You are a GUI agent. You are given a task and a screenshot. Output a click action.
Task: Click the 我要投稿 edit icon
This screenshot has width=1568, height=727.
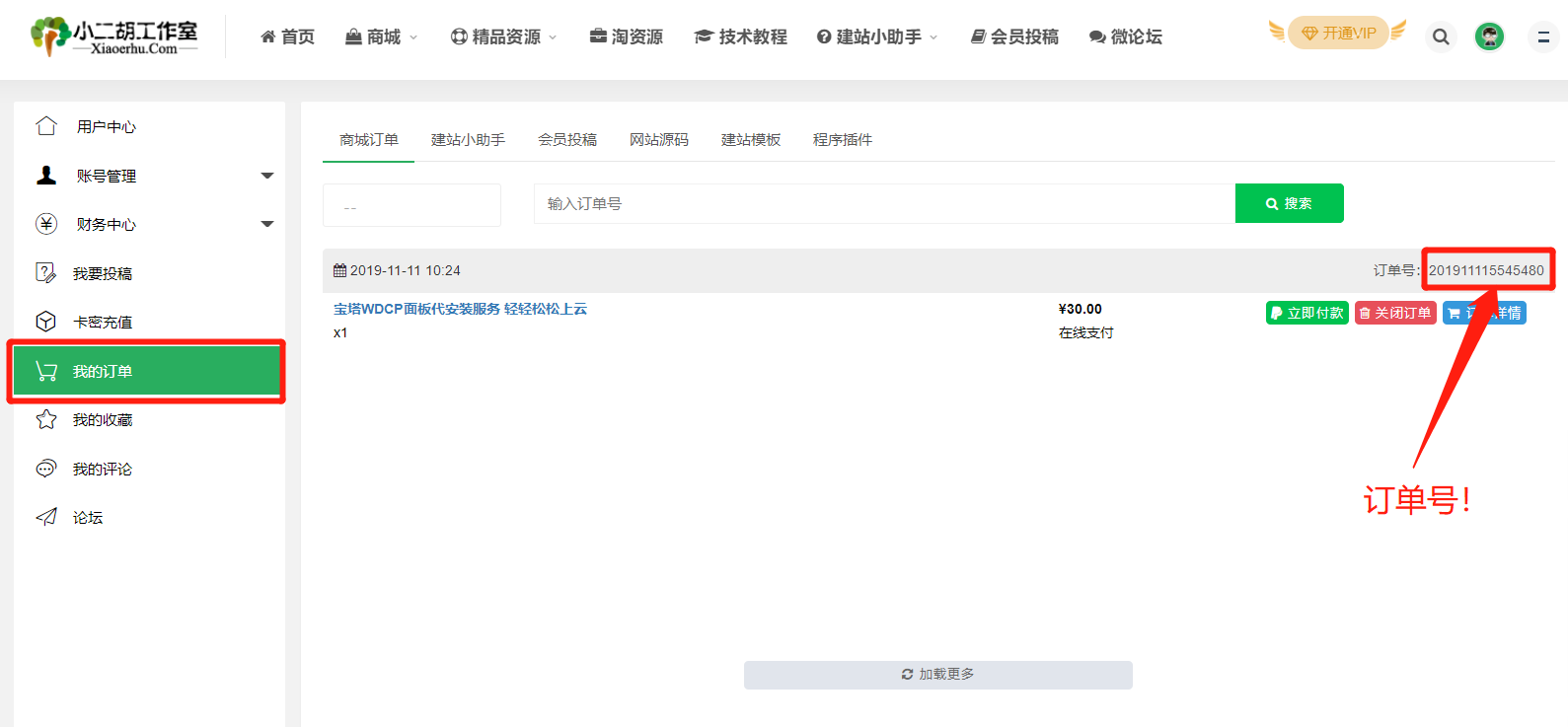[46, 273]
